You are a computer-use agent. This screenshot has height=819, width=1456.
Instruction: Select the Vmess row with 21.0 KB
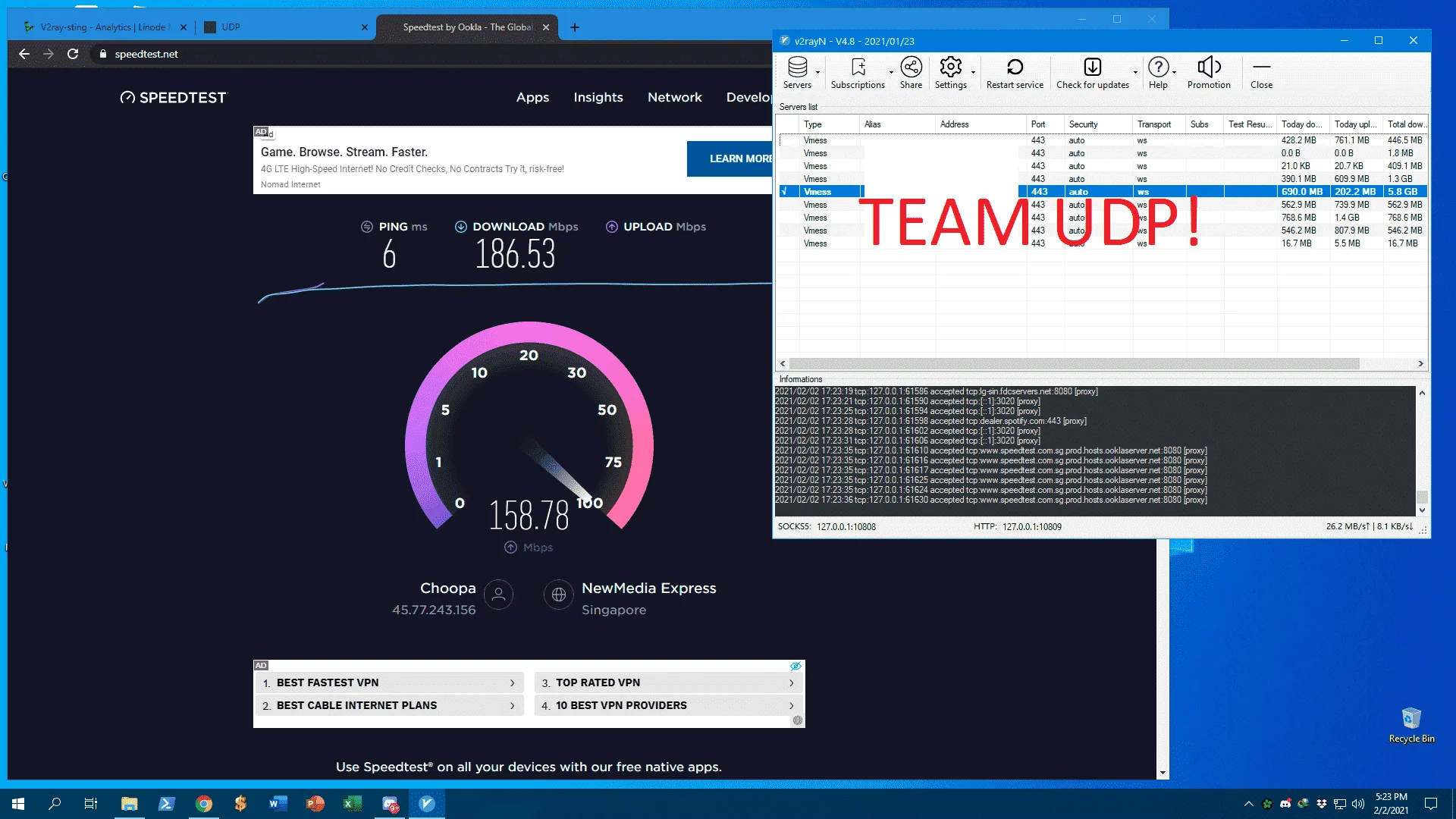pos(1103,166)
